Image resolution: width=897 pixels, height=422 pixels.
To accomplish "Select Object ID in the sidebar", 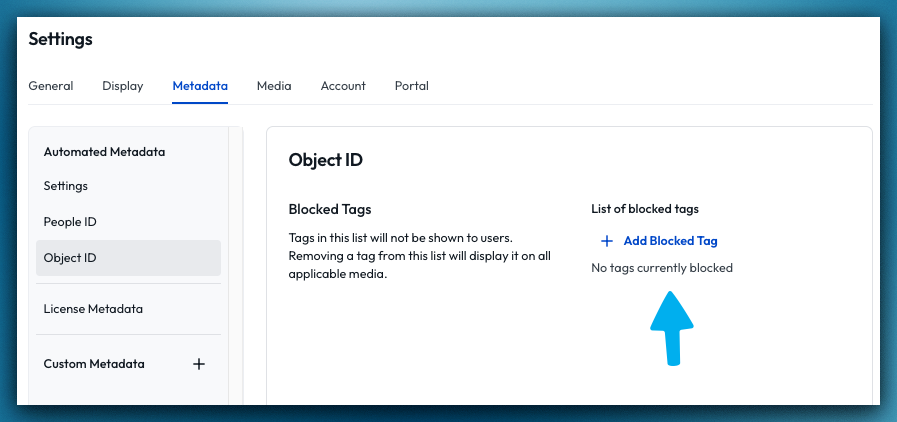I will (x=70, y=258).
